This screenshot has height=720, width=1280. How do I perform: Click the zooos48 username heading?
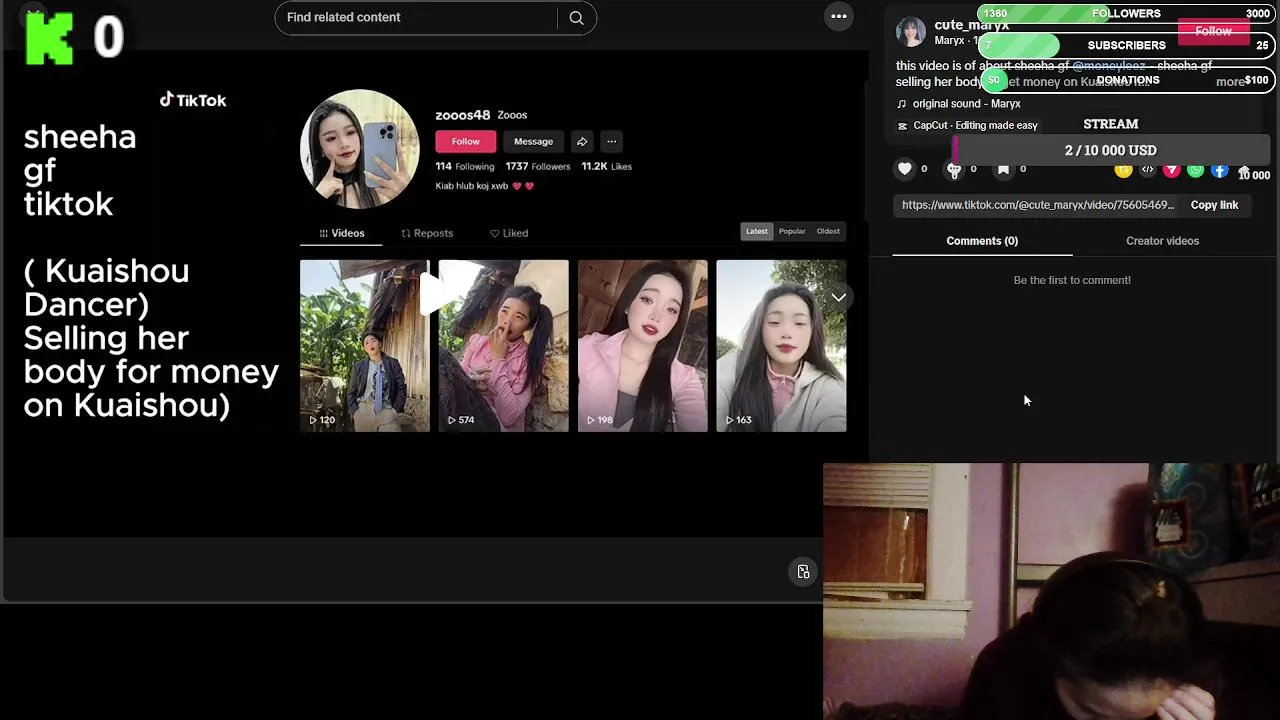[463, 115]
